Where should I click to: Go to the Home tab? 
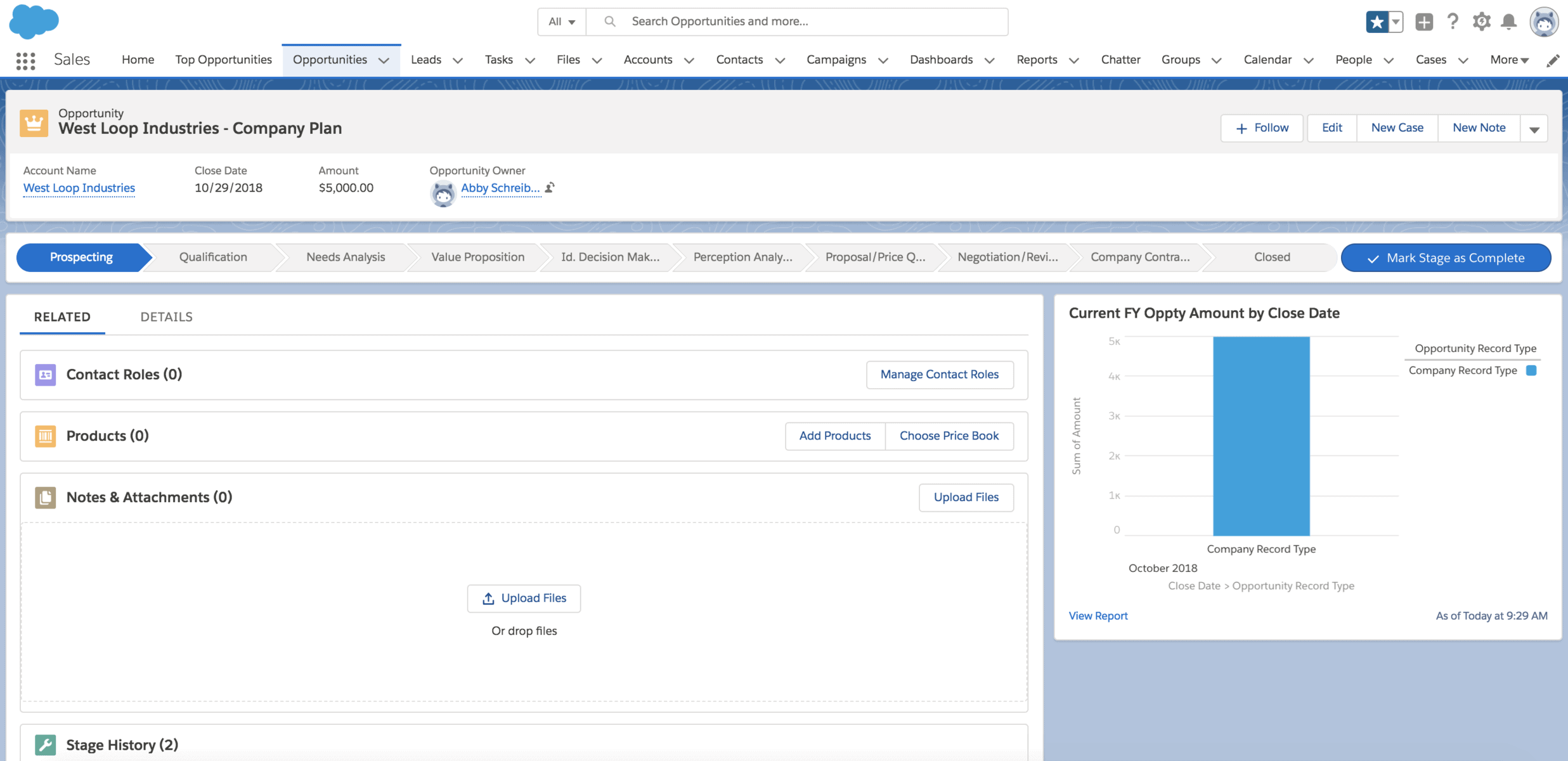coord(138,60)
